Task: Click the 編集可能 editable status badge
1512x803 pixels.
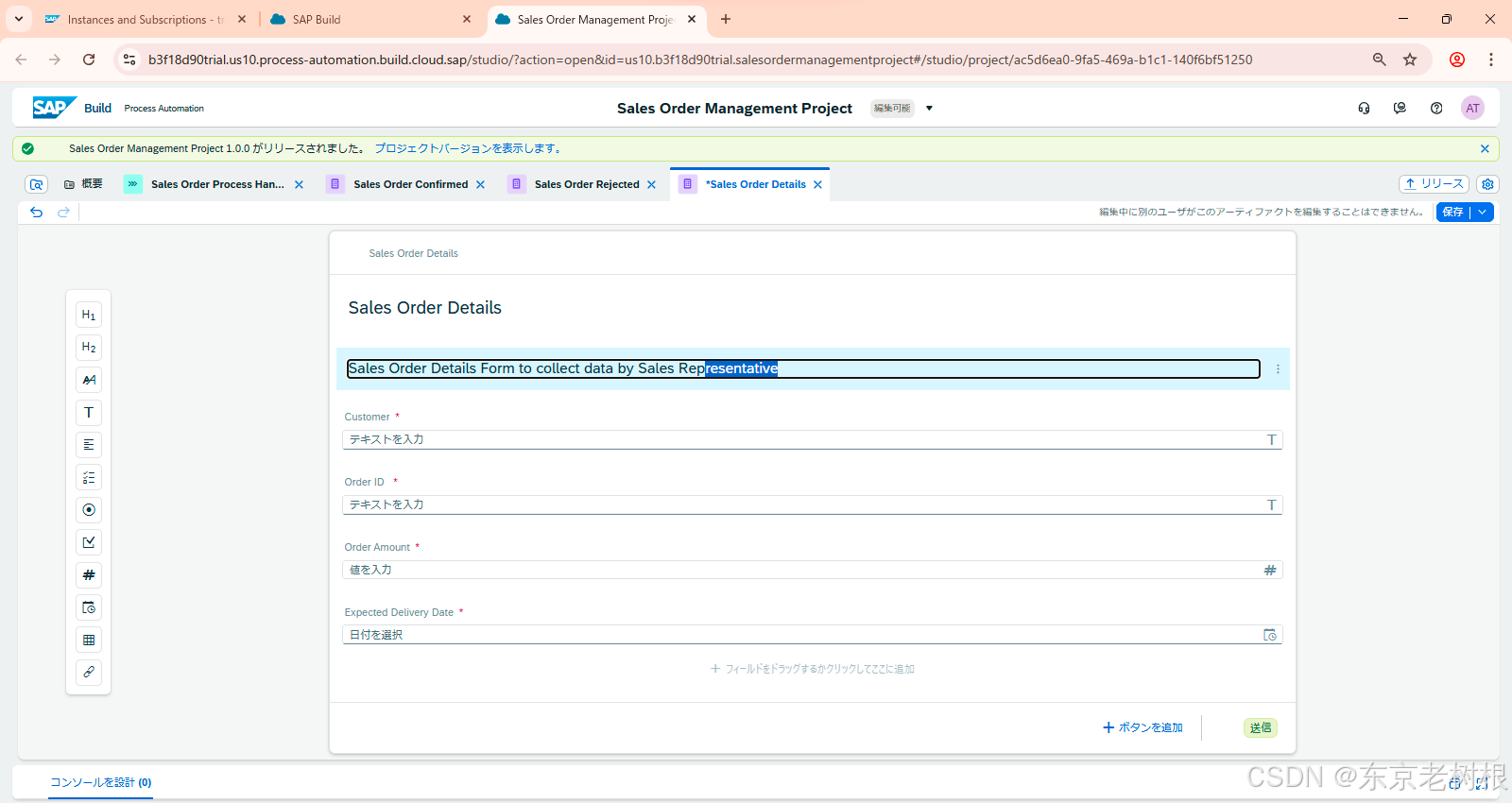Action: 892,108
